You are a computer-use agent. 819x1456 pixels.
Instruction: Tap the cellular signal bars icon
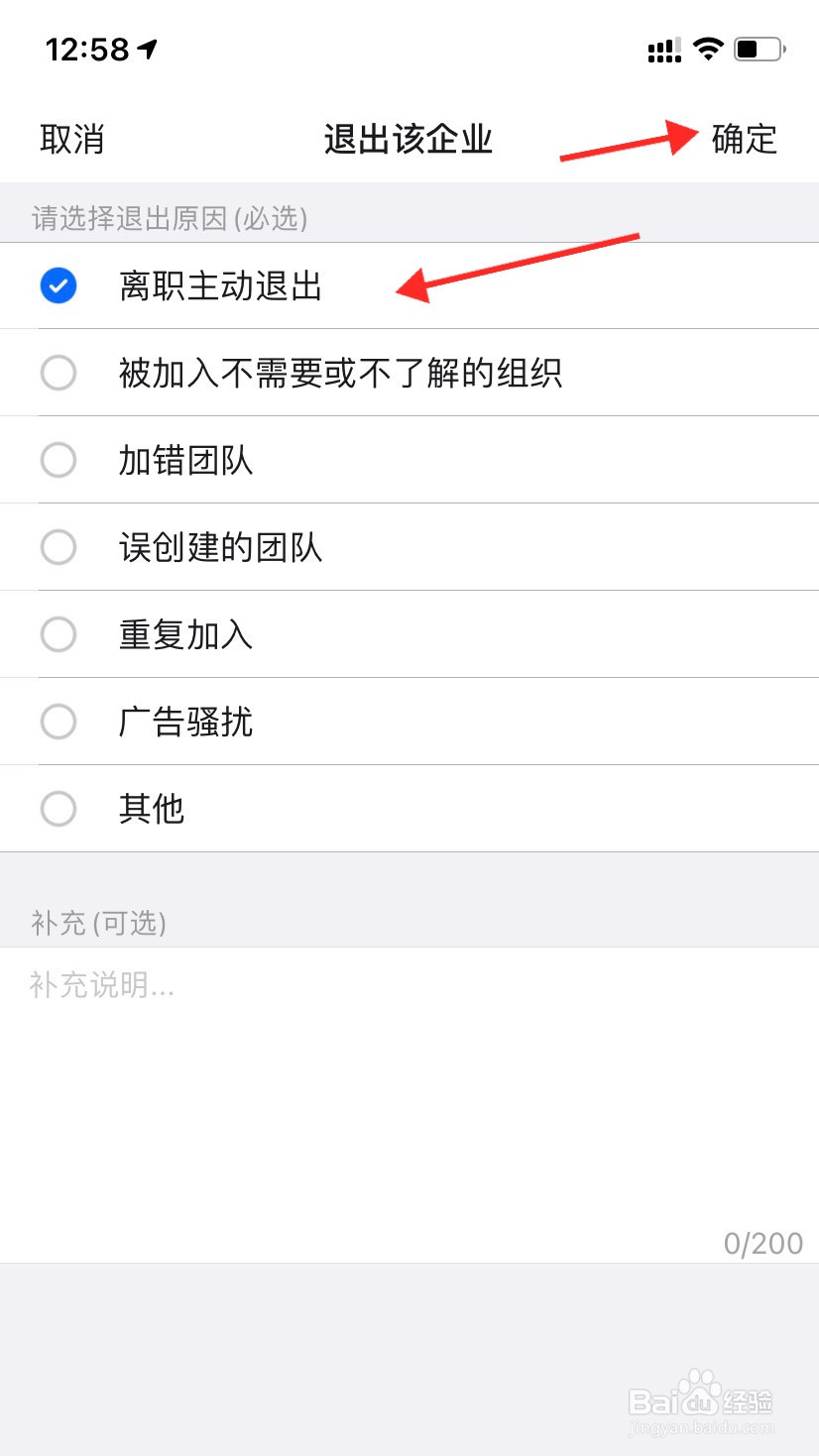(x=664, y=50)
